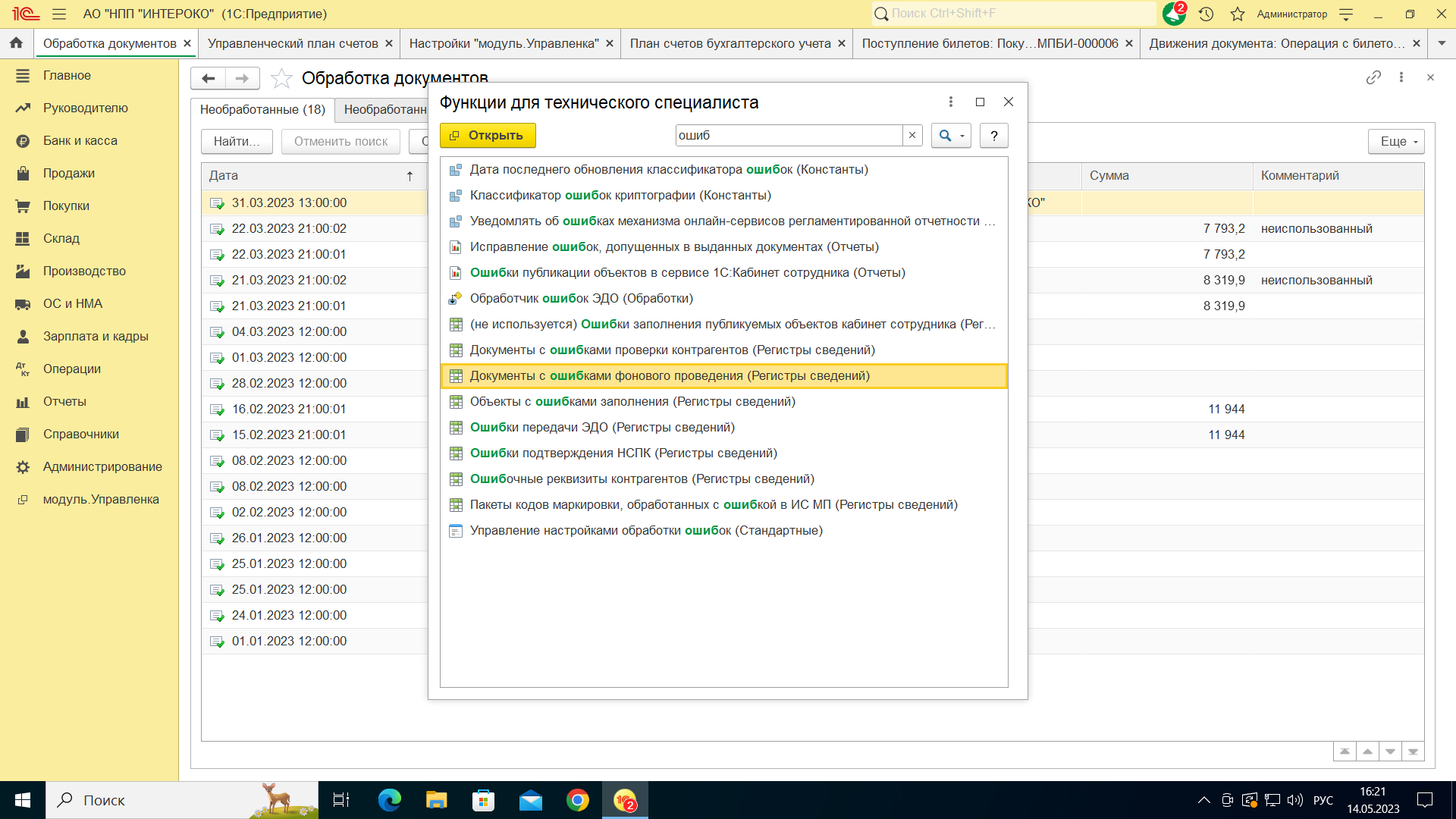Screen dimensions: 1456x819
Task: Select Ошибки подтверждения НСПК register
Action: 724,453
